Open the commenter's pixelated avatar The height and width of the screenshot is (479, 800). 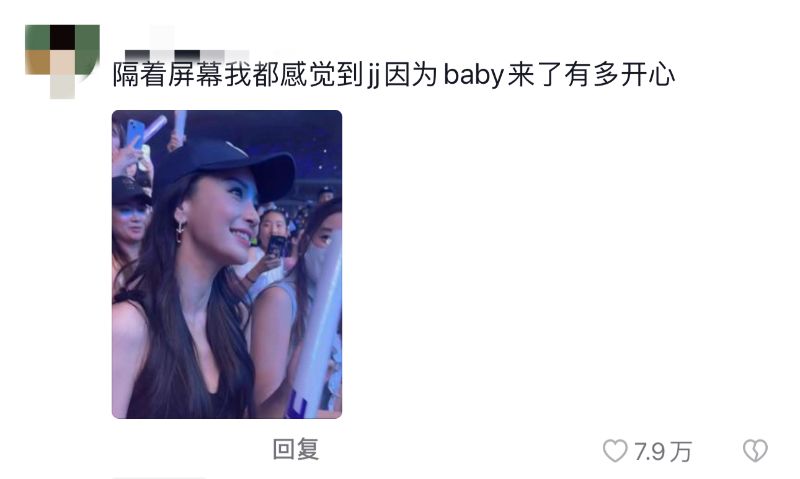[x=62, y=61]
